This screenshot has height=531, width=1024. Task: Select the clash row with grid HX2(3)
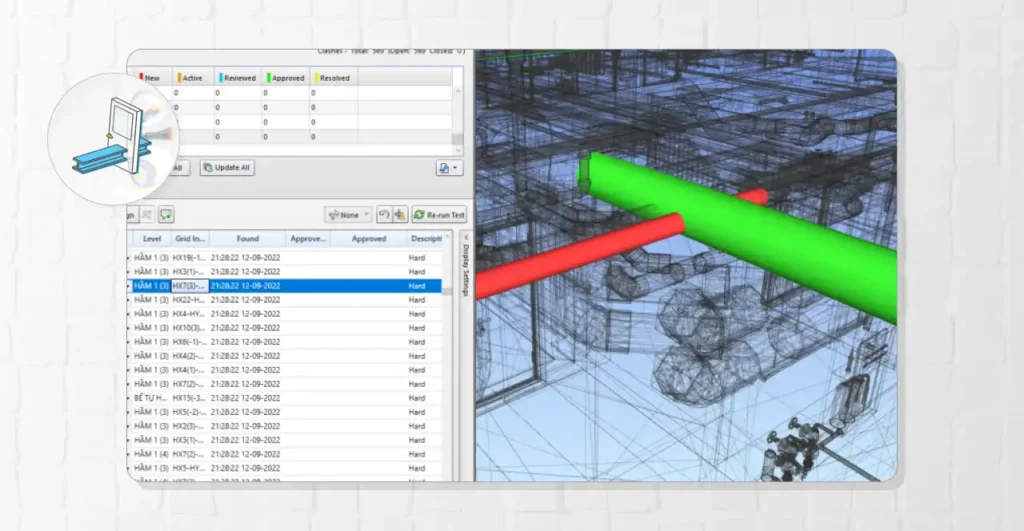click(285, 426)
